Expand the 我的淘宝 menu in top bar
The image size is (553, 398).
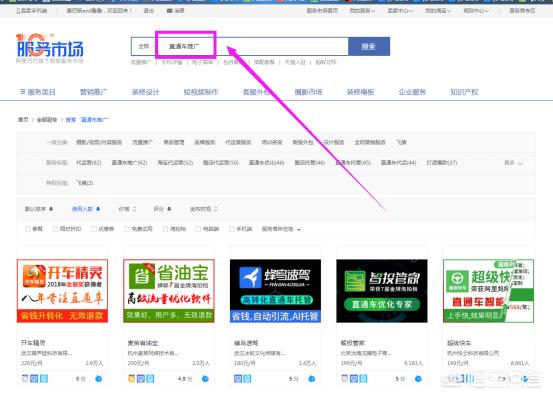(x=438, y=11)
